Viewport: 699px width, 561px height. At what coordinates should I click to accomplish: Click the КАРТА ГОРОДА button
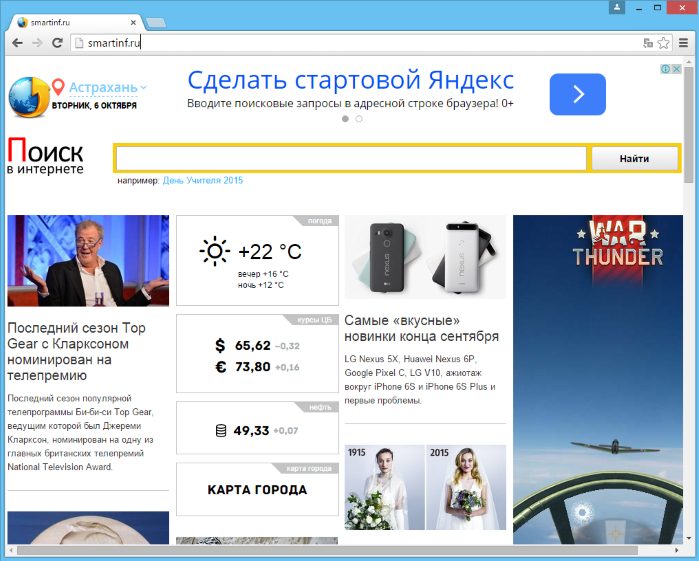257,490
